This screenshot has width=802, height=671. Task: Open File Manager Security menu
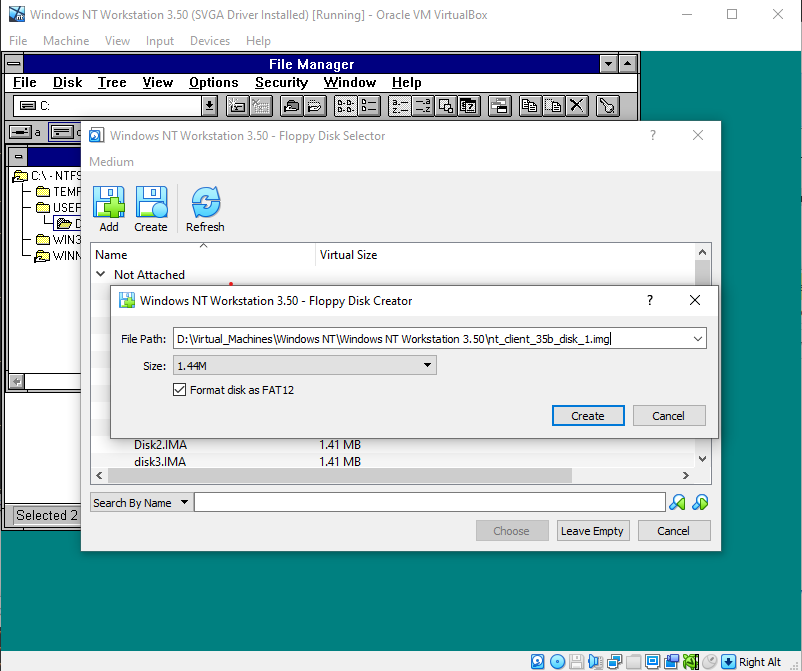tap(281, 82)
